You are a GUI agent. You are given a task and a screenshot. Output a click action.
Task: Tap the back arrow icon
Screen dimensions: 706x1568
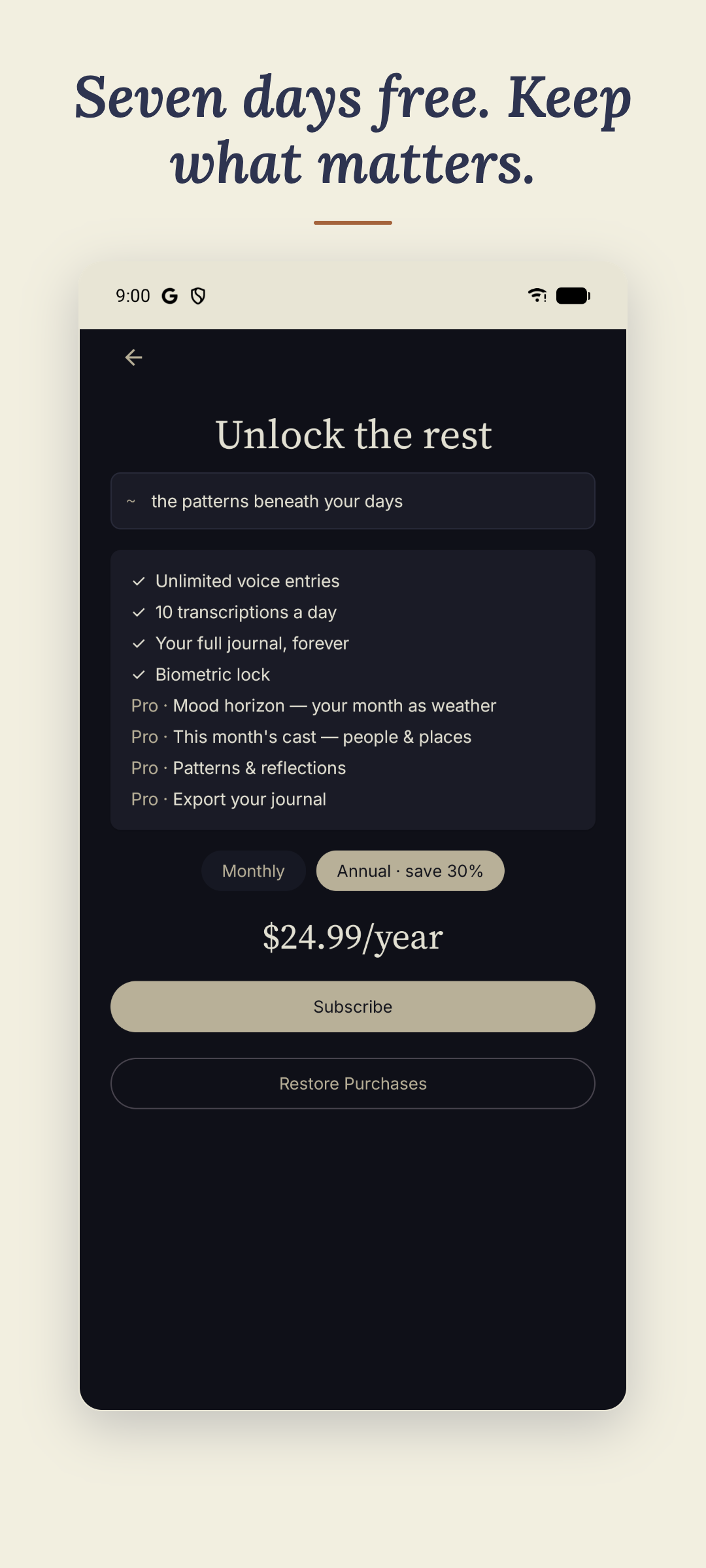click(x=133, y=357)
